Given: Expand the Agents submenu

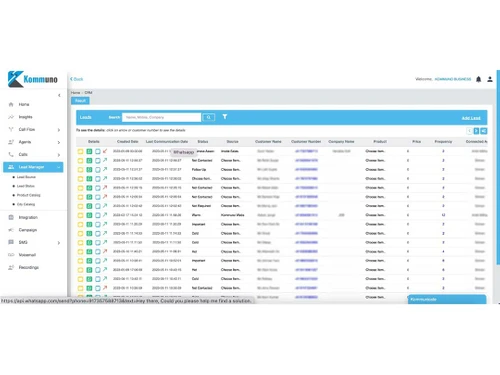Looking at the screenshot, I should [59, 142].
